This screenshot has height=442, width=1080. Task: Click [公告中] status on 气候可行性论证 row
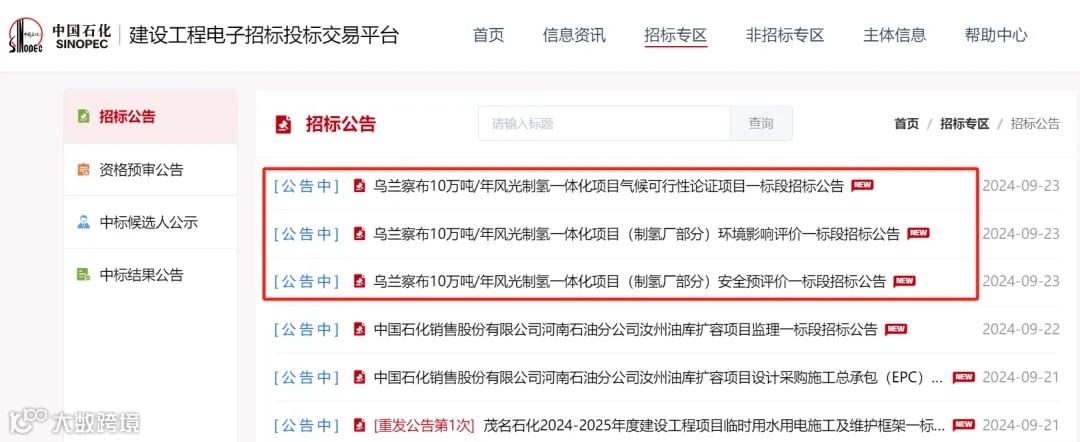pos(307,186)
